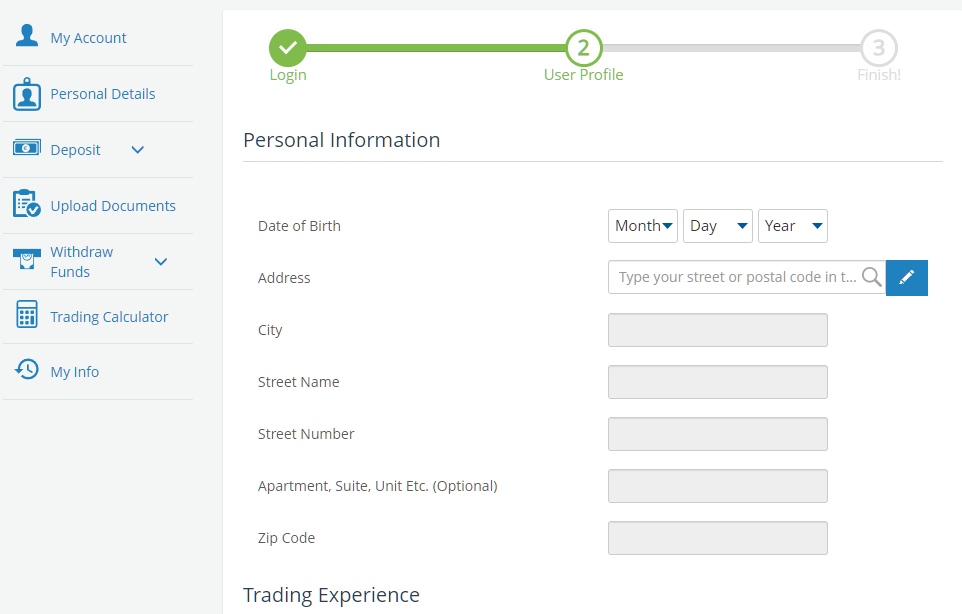The image size is (962, 614).
Task: Expand the Deposit menu chevron
Action: [x=137, y=150]
